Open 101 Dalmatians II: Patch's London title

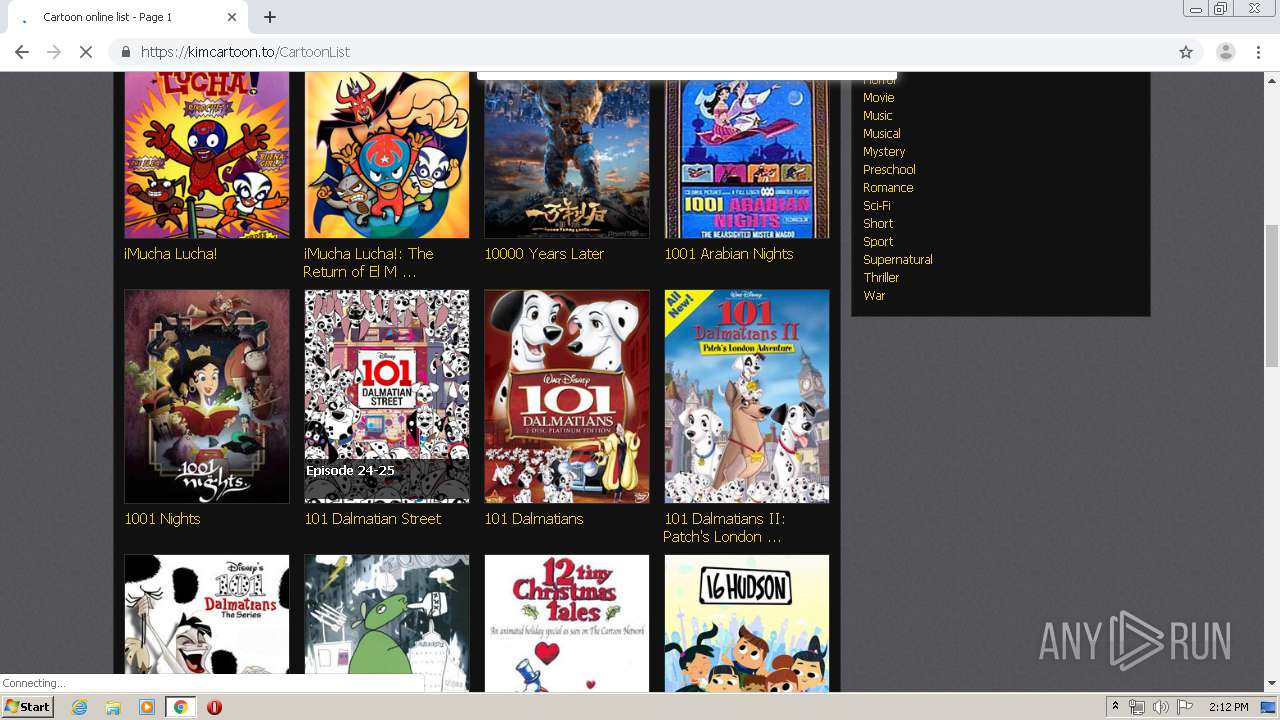pos(724,528)
